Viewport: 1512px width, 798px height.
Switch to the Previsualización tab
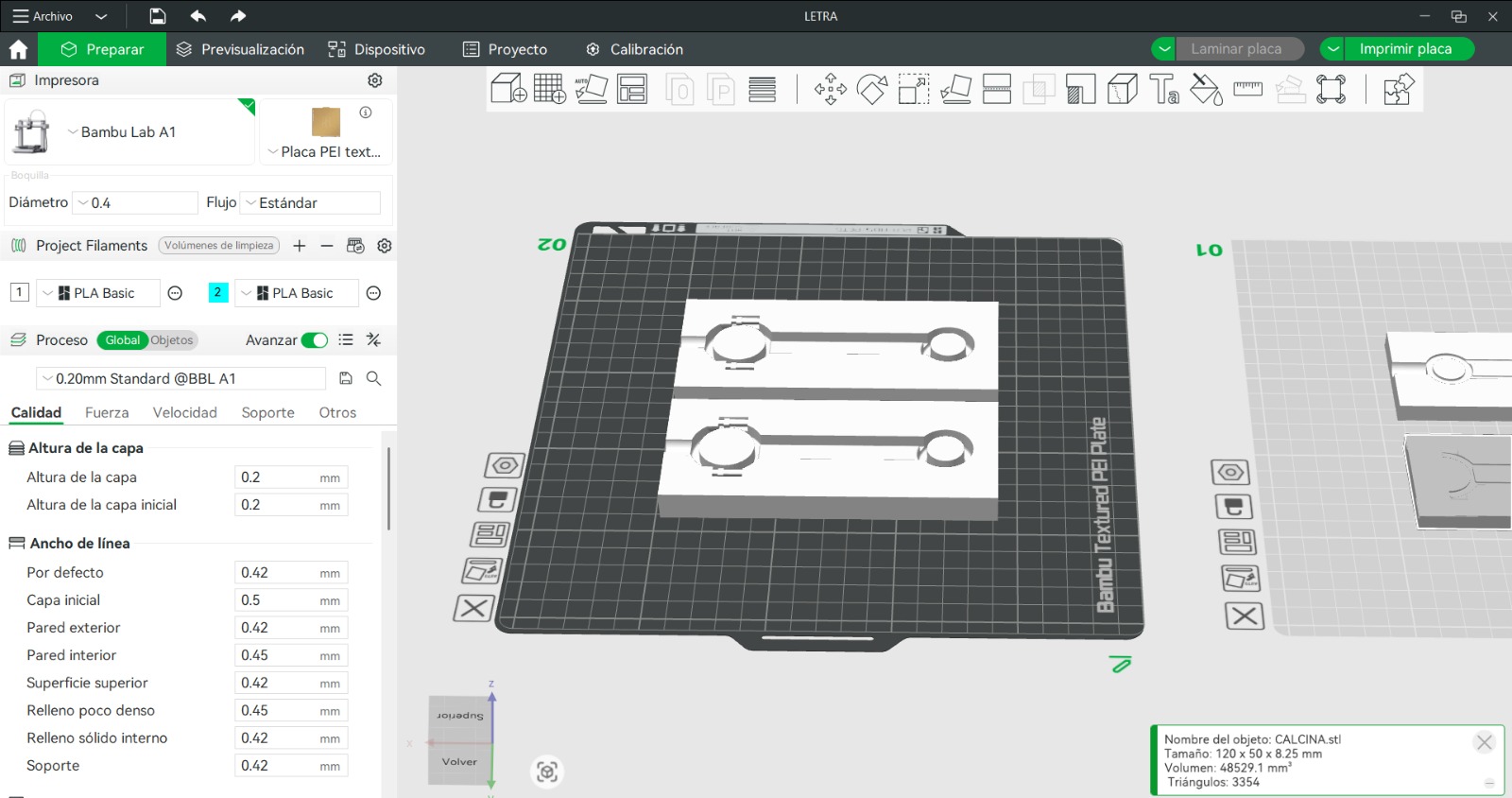click(x=240, y=49)
